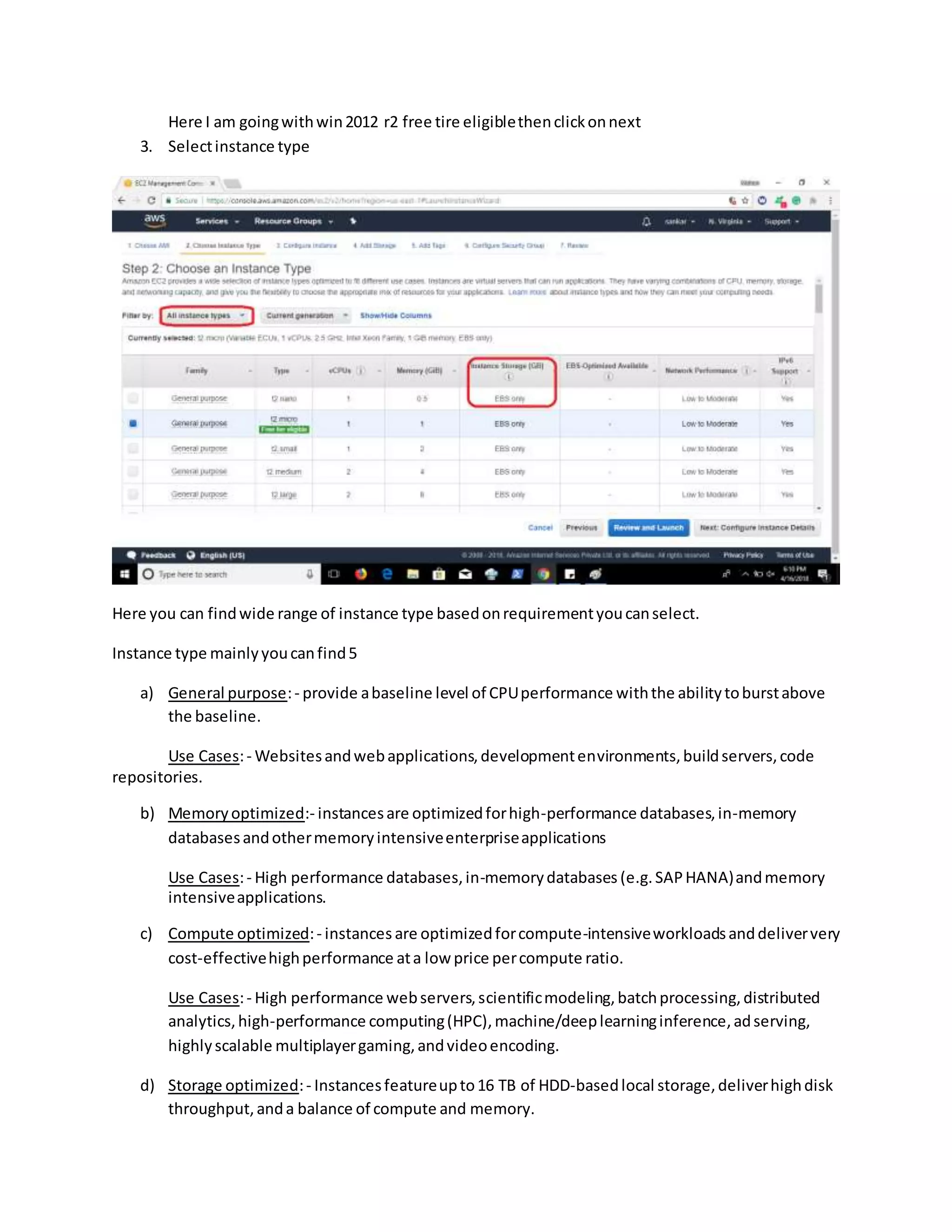The width and height of the screenshot is (952, 1232).
Task: Click the Cancel link
Action: click(x=540, y=528)
